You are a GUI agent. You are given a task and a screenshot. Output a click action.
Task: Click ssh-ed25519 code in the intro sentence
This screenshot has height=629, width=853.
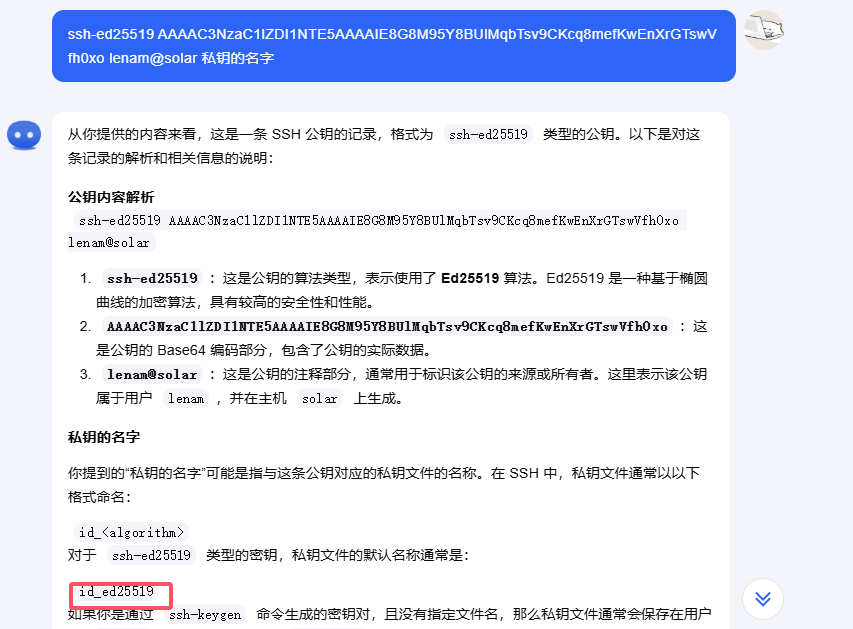[x=488, y=134]
